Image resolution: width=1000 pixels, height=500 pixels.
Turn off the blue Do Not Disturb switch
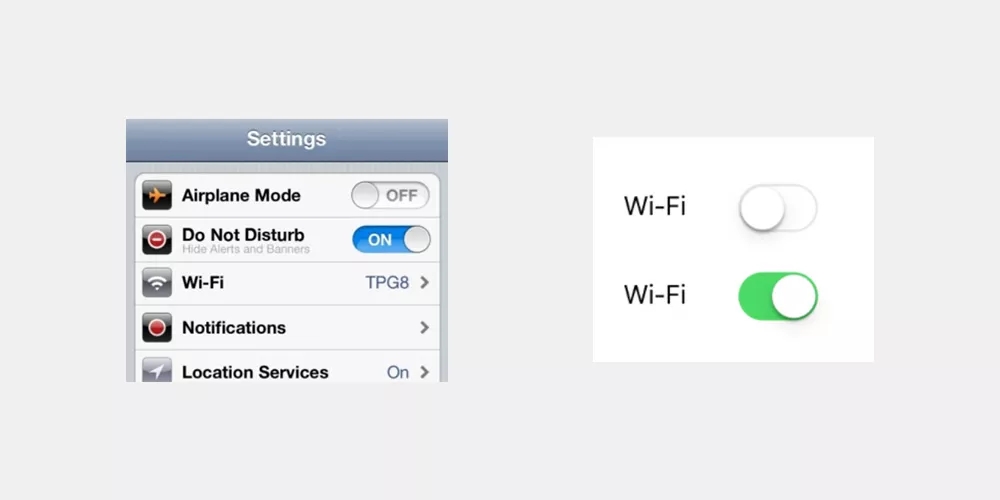pos(391,239)
